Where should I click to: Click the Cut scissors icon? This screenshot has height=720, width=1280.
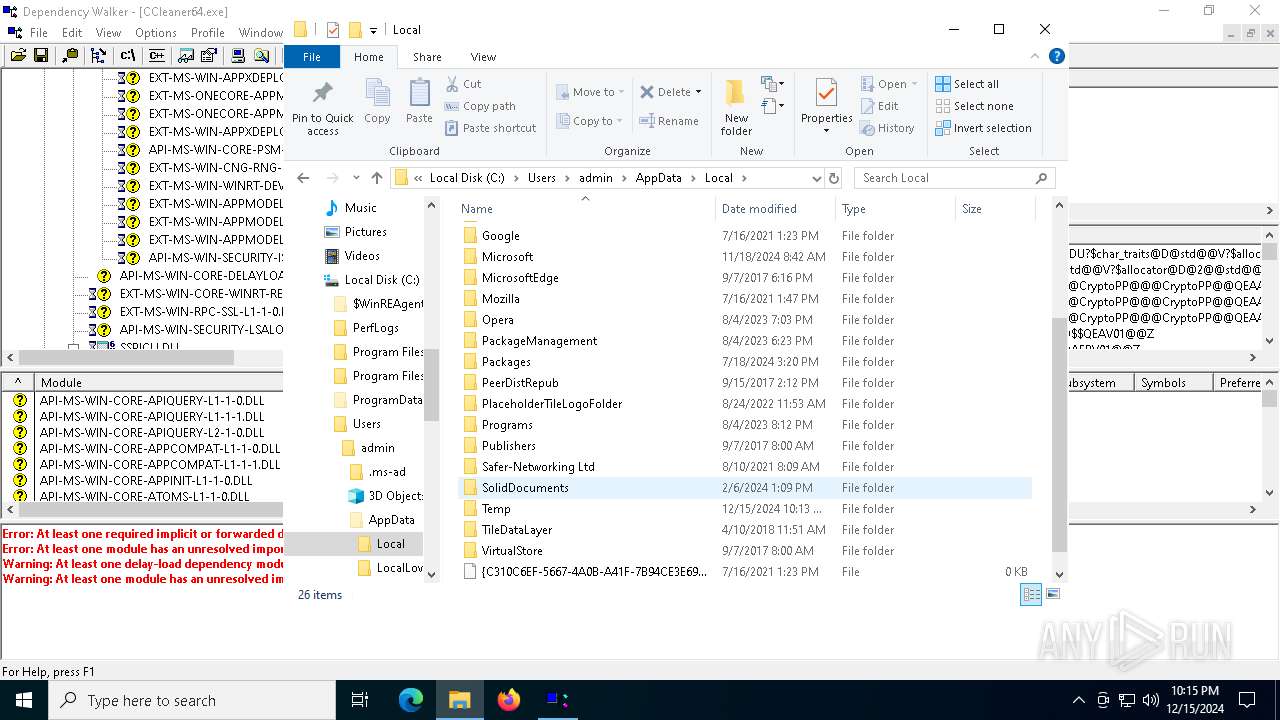452,84
